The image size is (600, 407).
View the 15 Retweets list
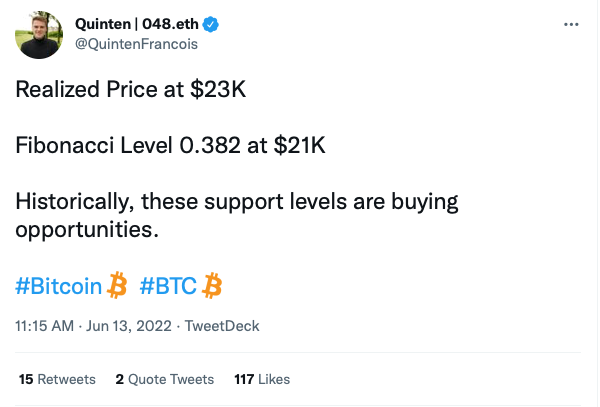(x=57, y=379)
